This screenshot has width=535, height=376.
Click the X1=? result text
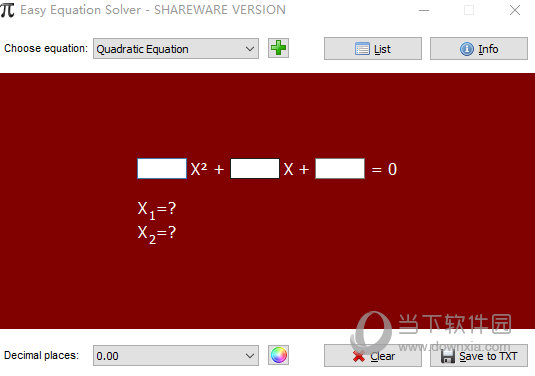click(x=157, y=209)
